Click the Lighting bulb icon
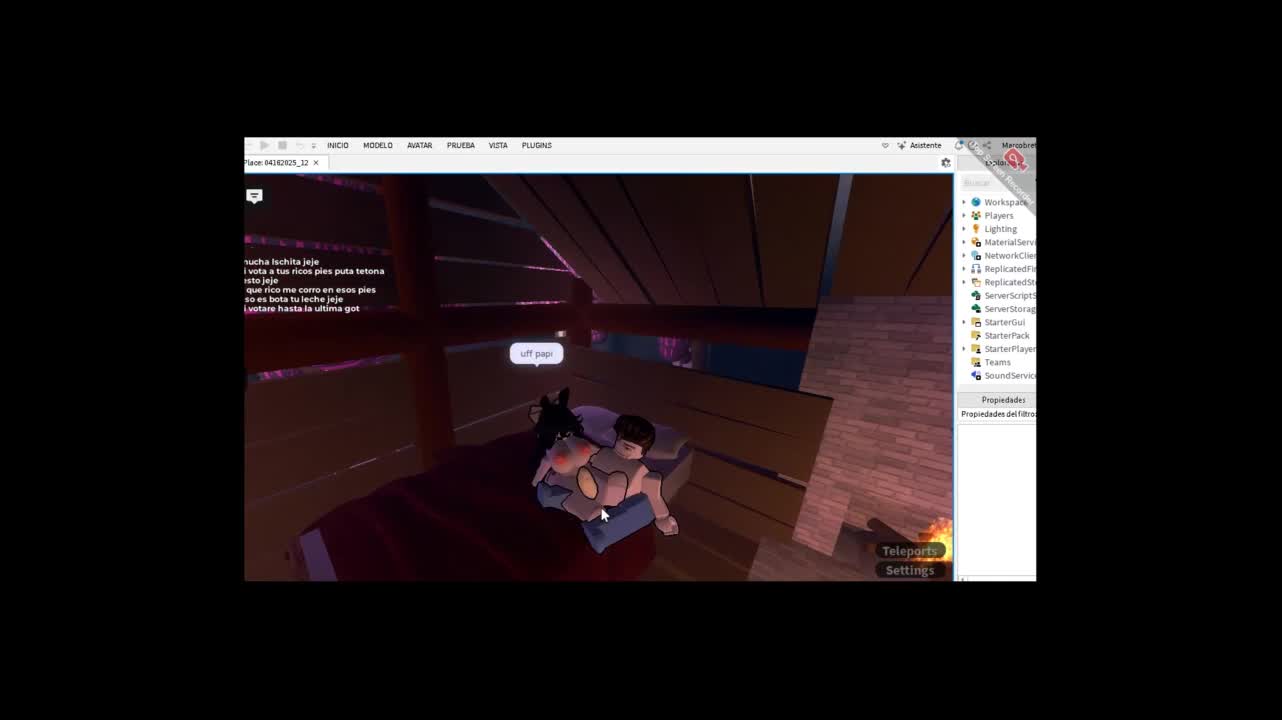This screenshot has height=720, width=1282. click(976, 229)
